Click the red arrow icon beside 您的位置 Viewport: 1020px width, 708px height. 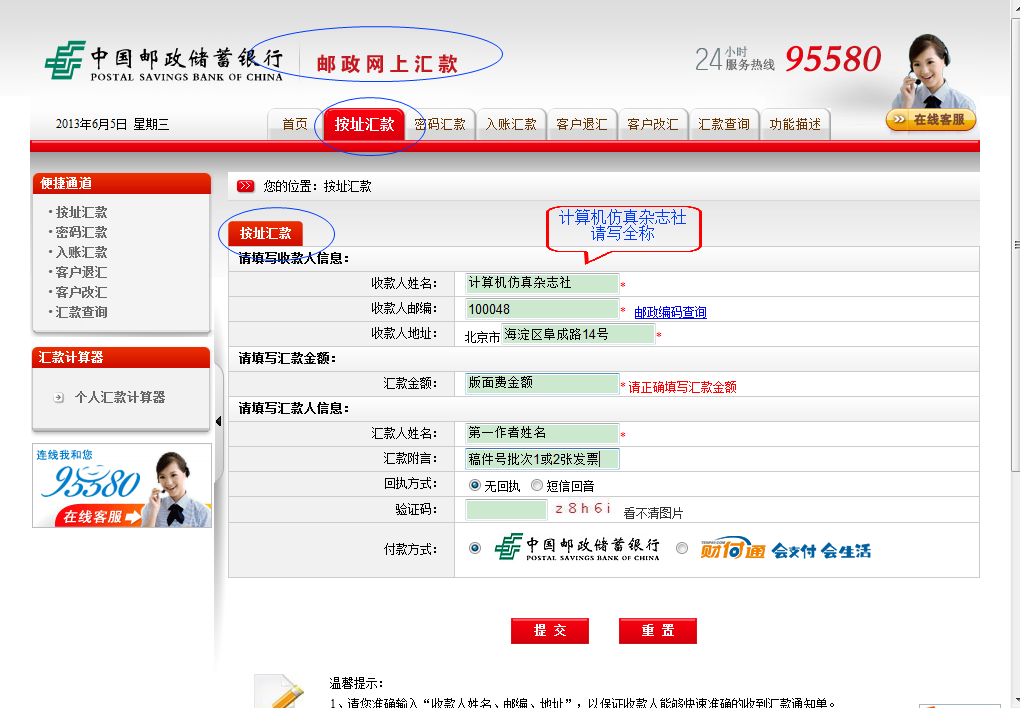[x=245, y=186]
